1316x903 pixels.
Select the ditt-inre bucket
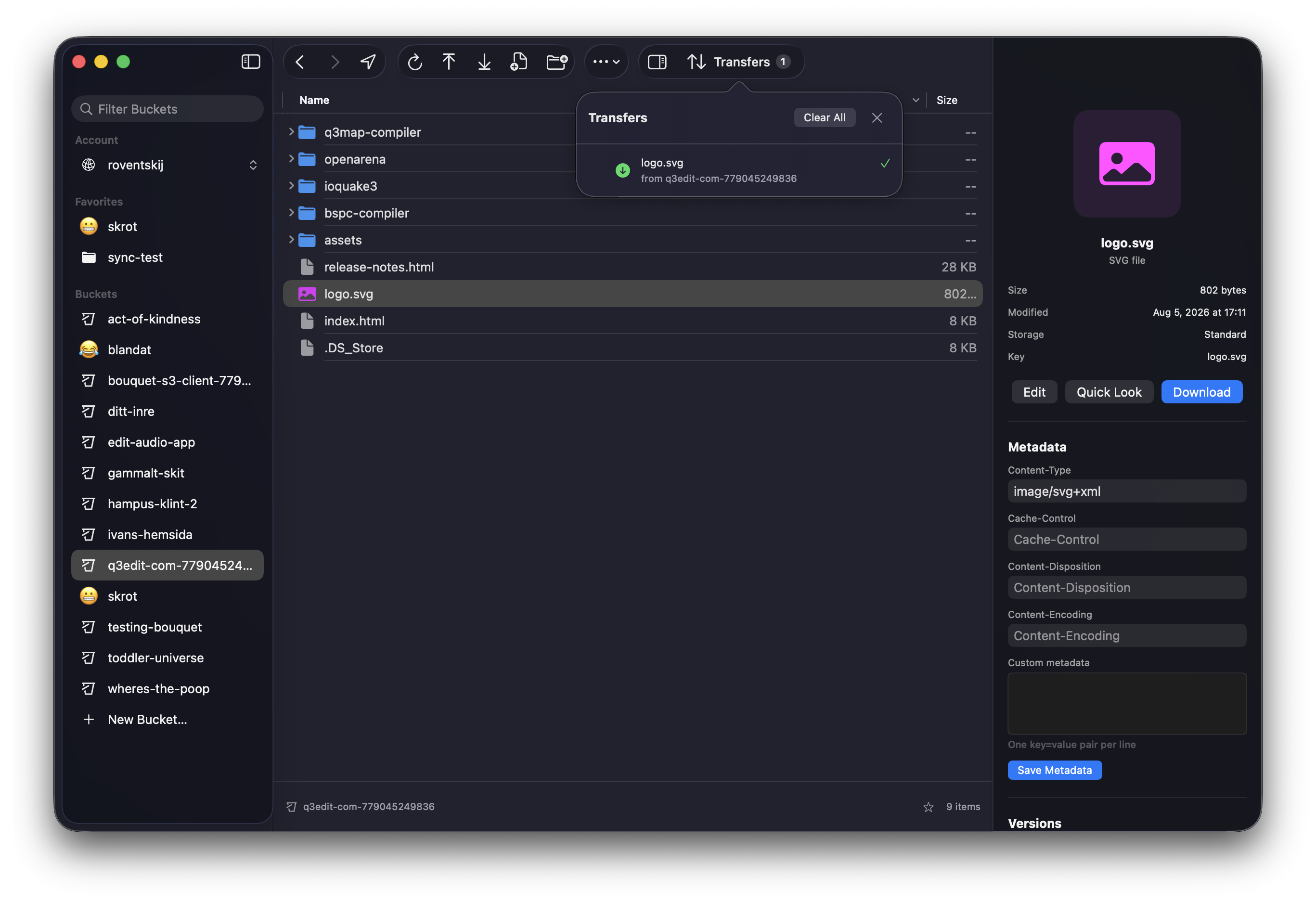tap(168, 411)
